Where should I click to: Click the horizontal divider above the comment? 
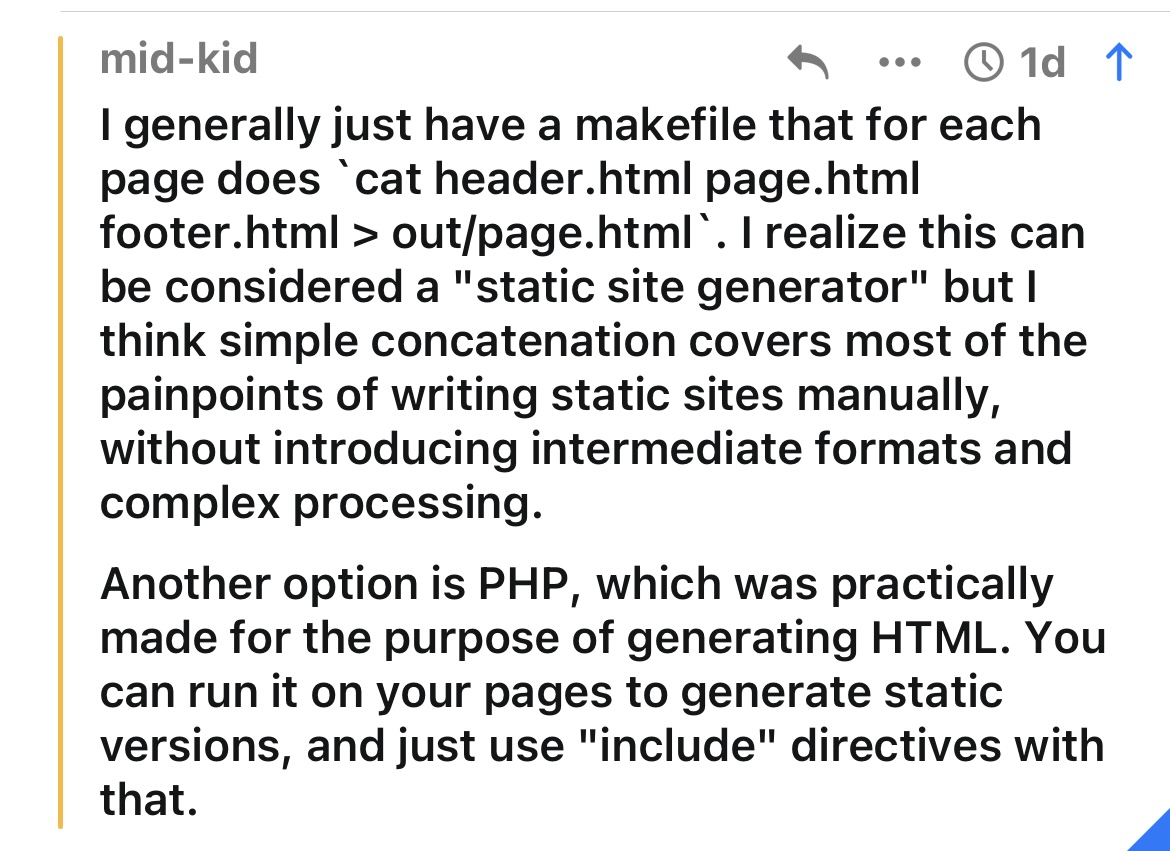point(614,11)
